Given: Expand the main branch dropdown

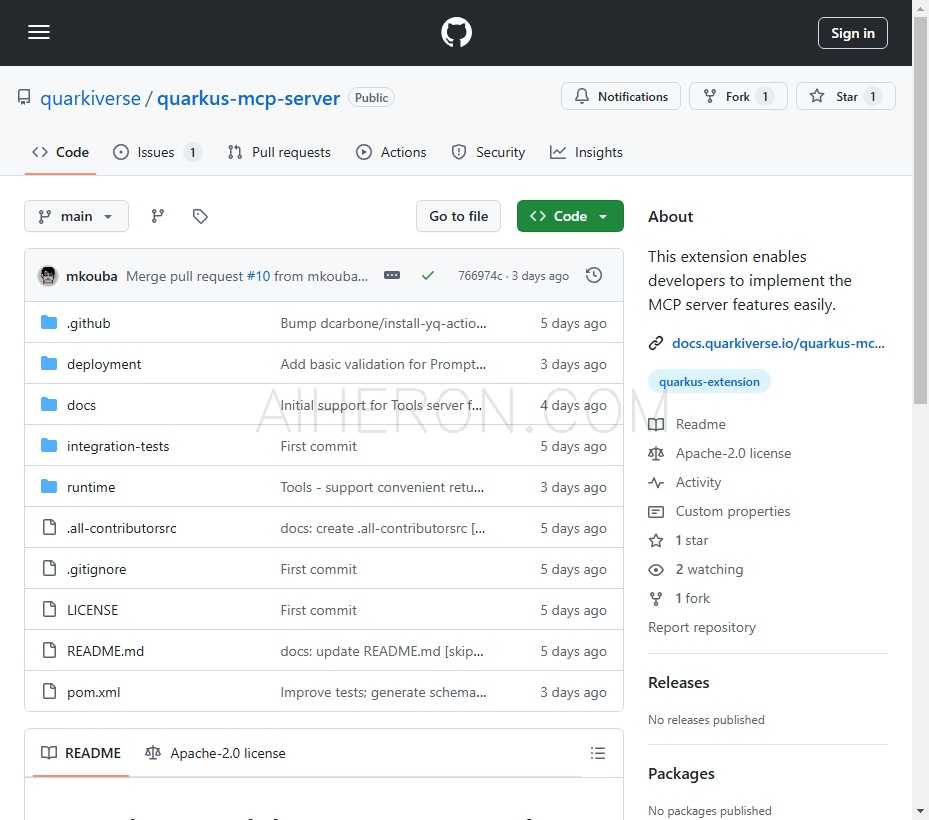Looking at the screenshot, I should (76, 216).
